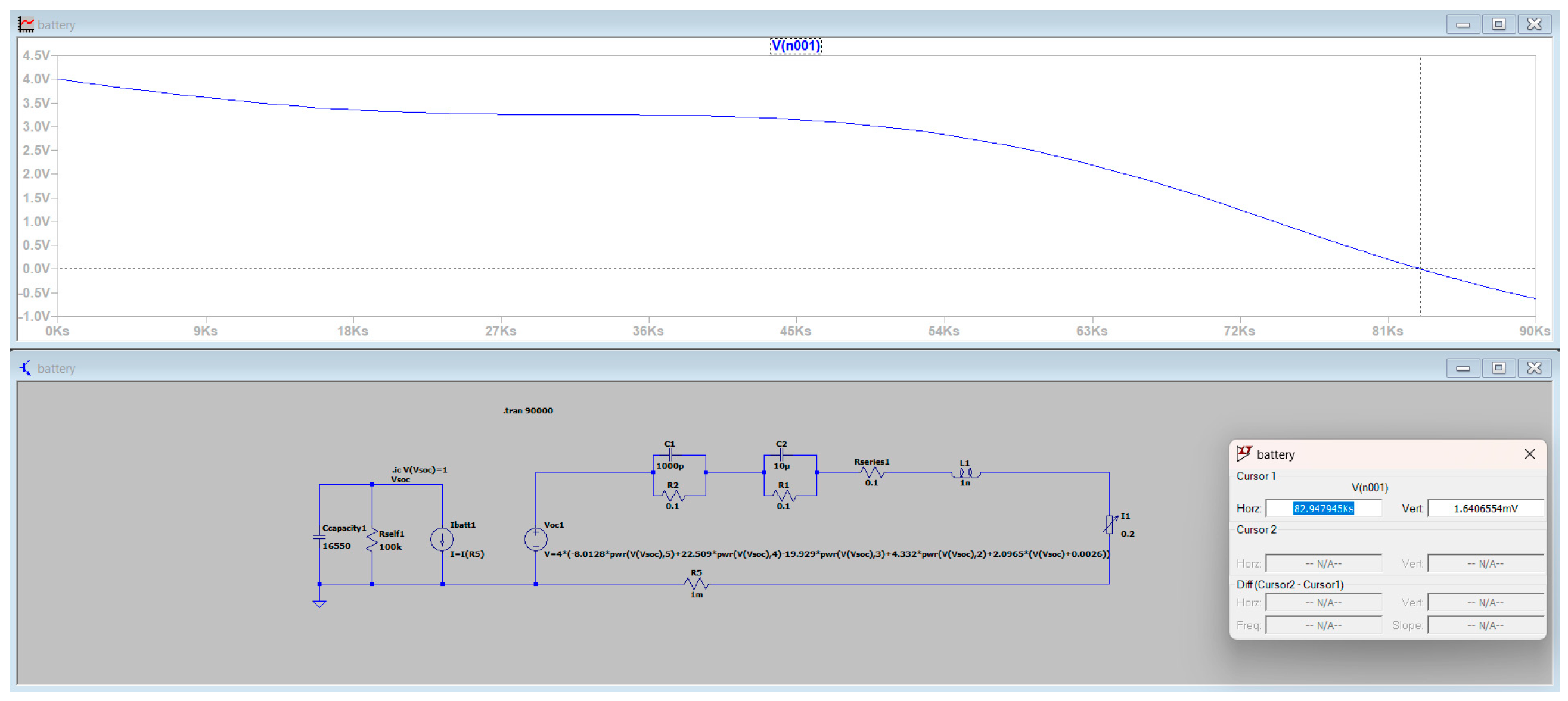
Task: Click the .ic V(Vsoc)=1 directive text
Action: click(x=419, y=469)
